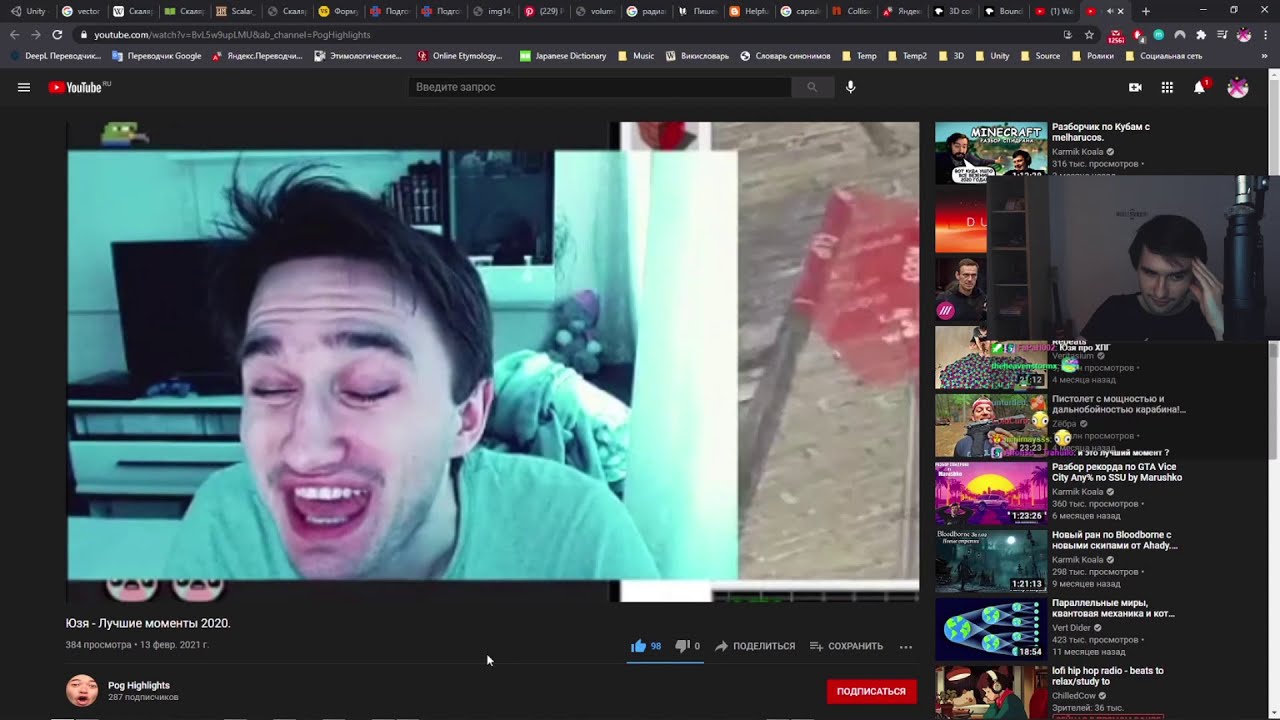Open lofi hip hop radio video title
1280x720 pixels.
(1108, 676)
